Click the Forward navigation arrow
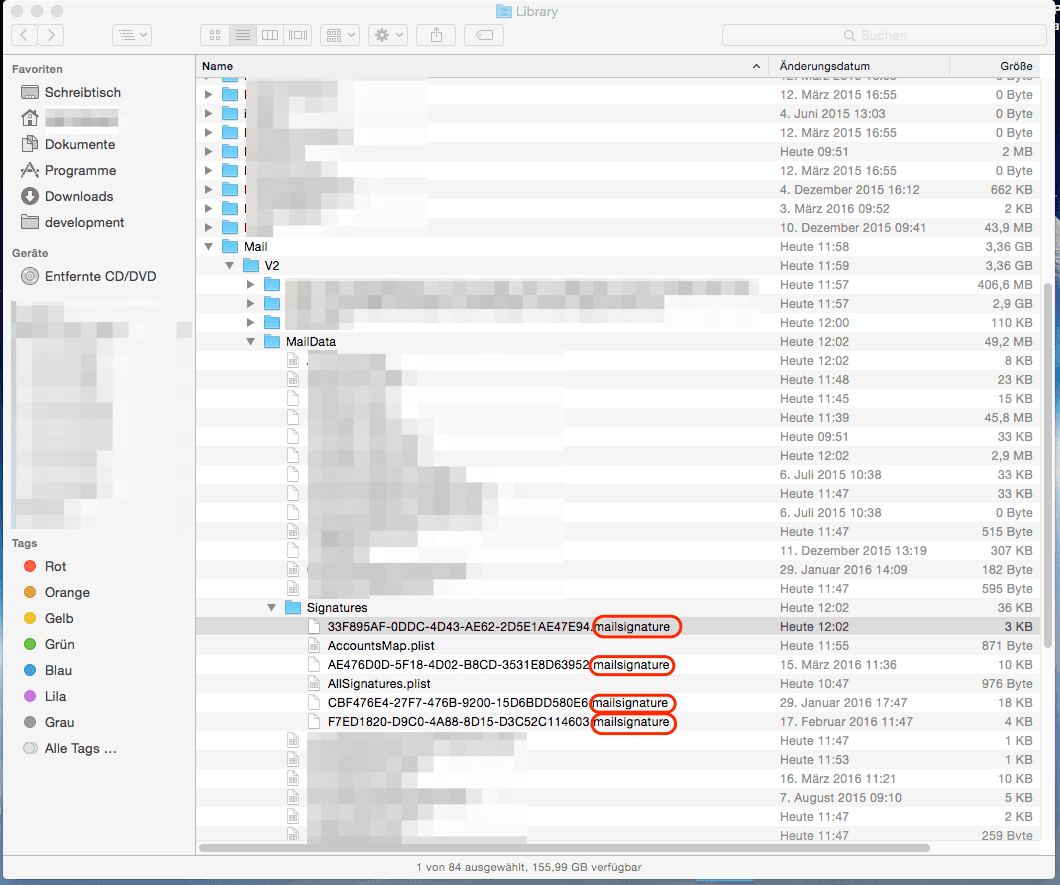The height and width of the screenshot is (885, 1060). point(50,35)
